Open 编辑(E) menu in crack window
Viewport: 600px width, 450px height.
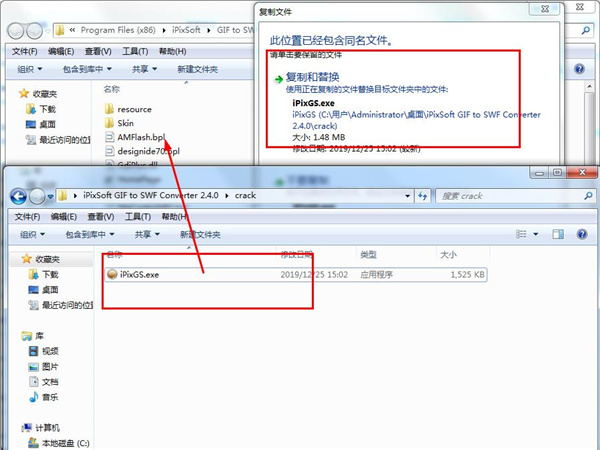[64, 217]
